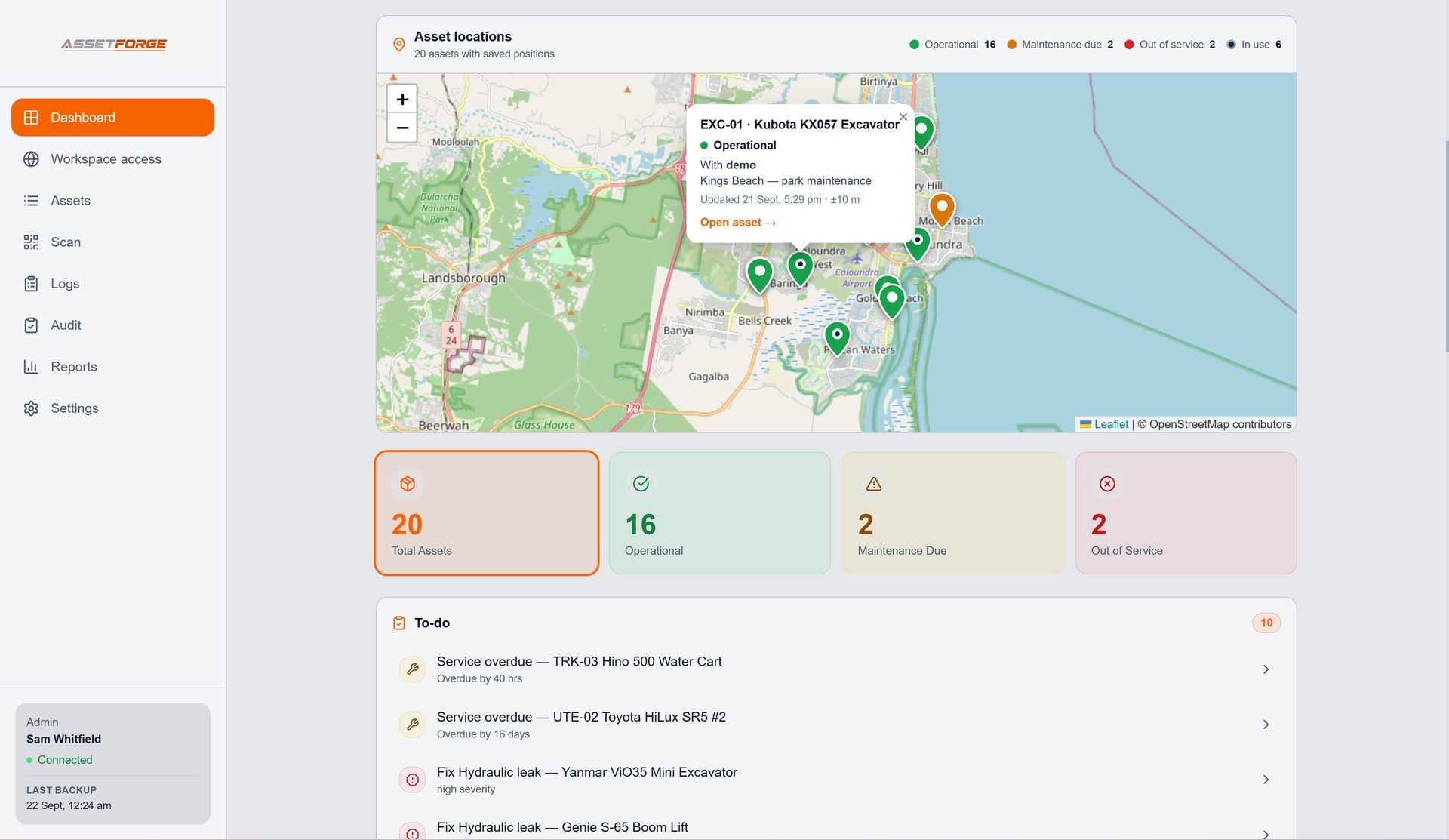
Task: Expand the TRK-03 Hino service overdue chevron
Action: click(x=1266, y=669)
